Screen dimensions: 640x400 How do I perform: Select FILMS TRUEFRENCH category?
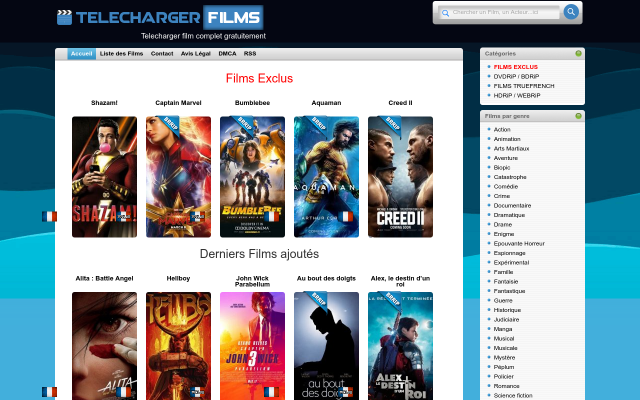(x=524, y=86)
